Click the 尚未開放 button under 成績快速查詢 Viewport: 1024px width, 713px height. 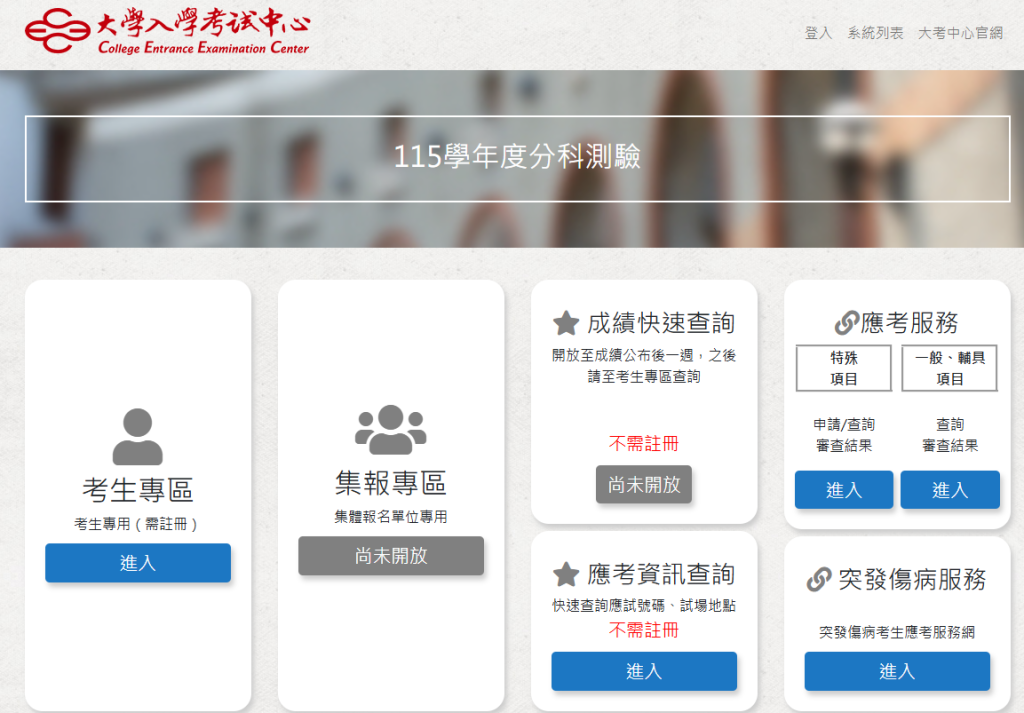click(644, 484)
